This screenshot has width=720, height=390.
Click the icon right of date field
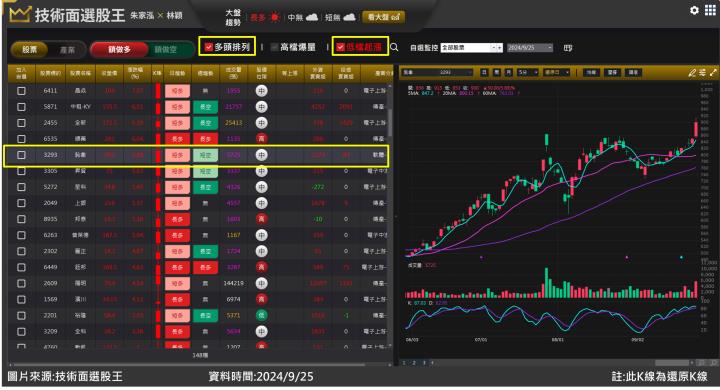pos(568,48)
